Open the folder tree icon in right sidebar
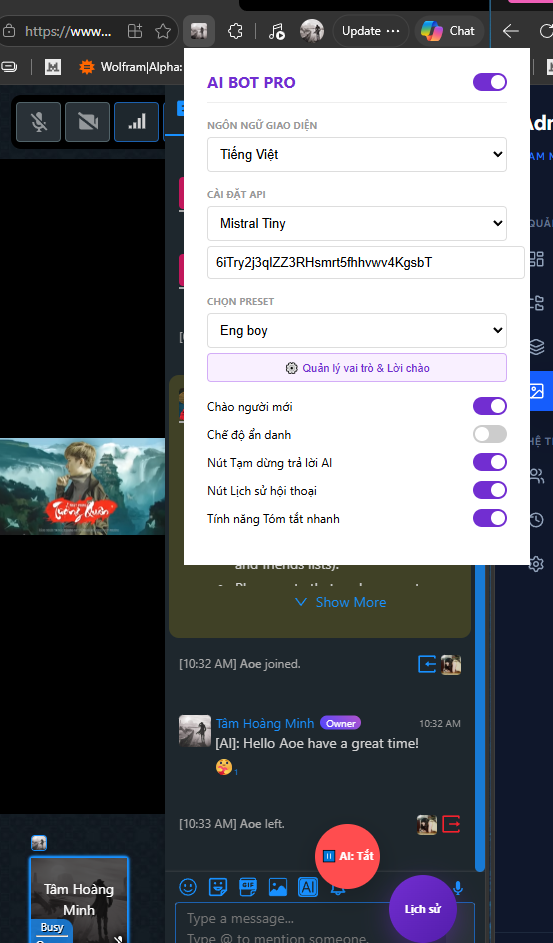Screen dimensions: 553x943 pos(536,303)
